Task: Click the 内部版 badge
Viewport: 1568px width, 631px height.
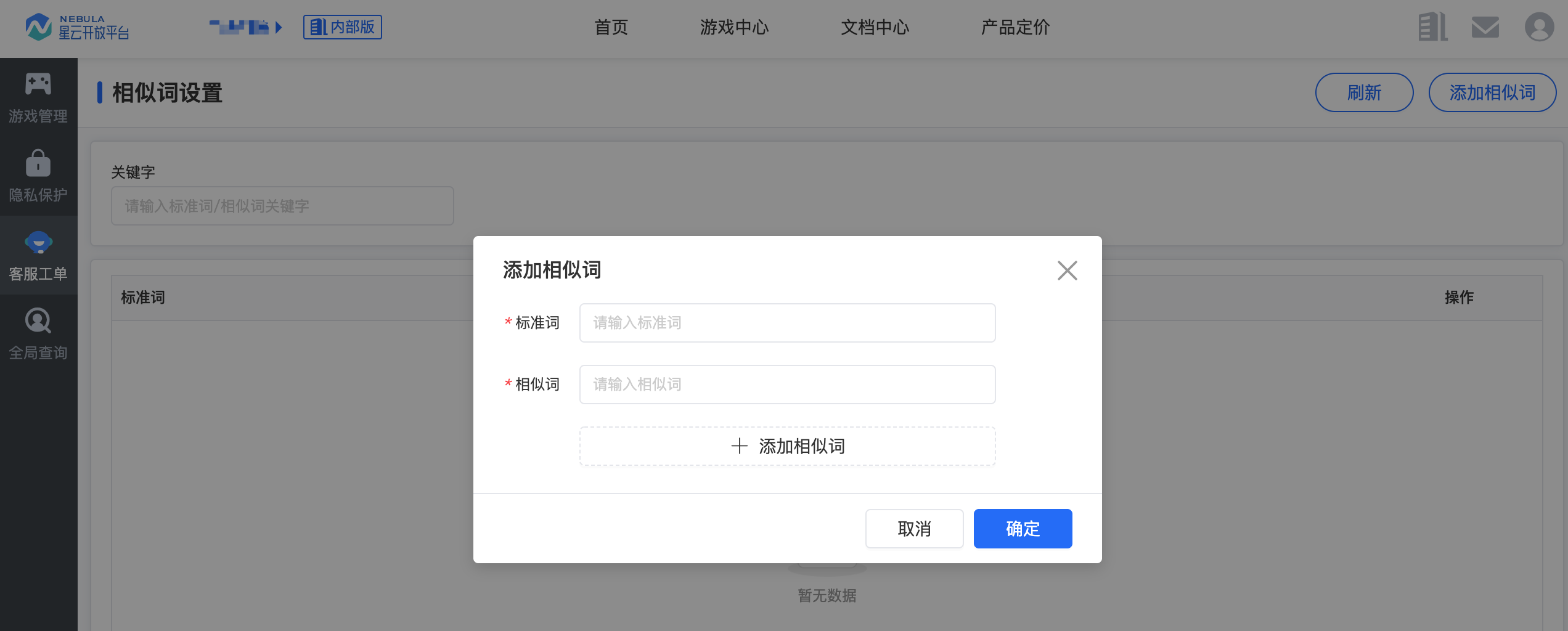Action: [x=343, y=27]
